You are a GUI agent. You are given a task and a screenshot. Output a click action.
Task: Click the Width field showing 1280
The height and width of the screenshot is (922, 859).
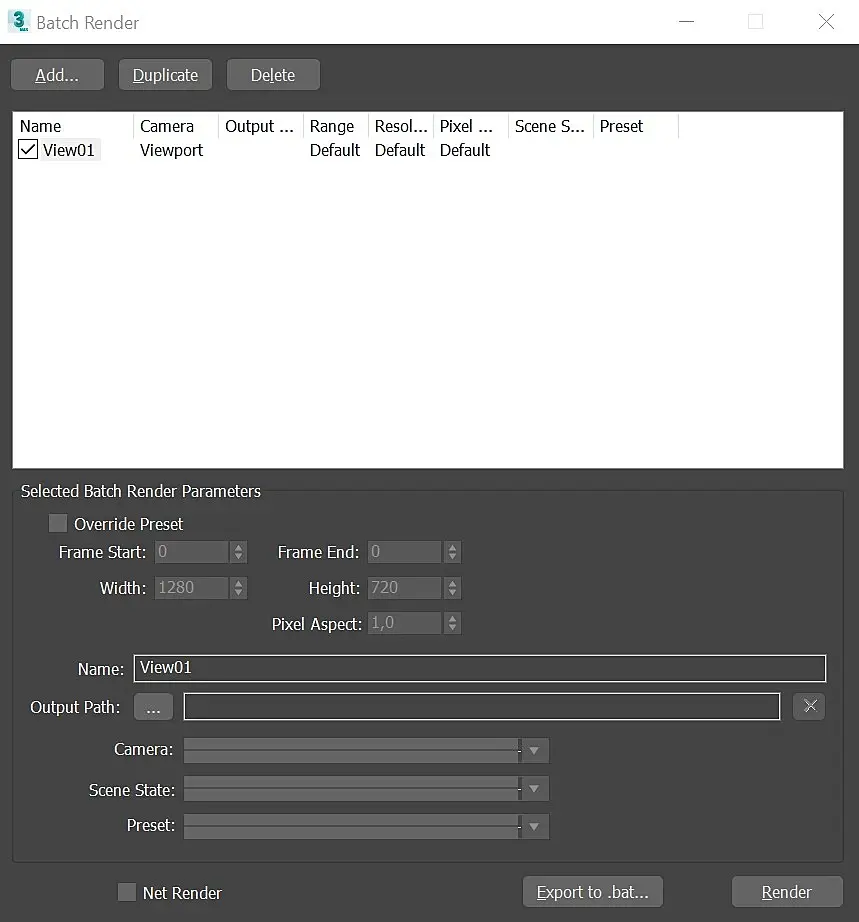192,587
